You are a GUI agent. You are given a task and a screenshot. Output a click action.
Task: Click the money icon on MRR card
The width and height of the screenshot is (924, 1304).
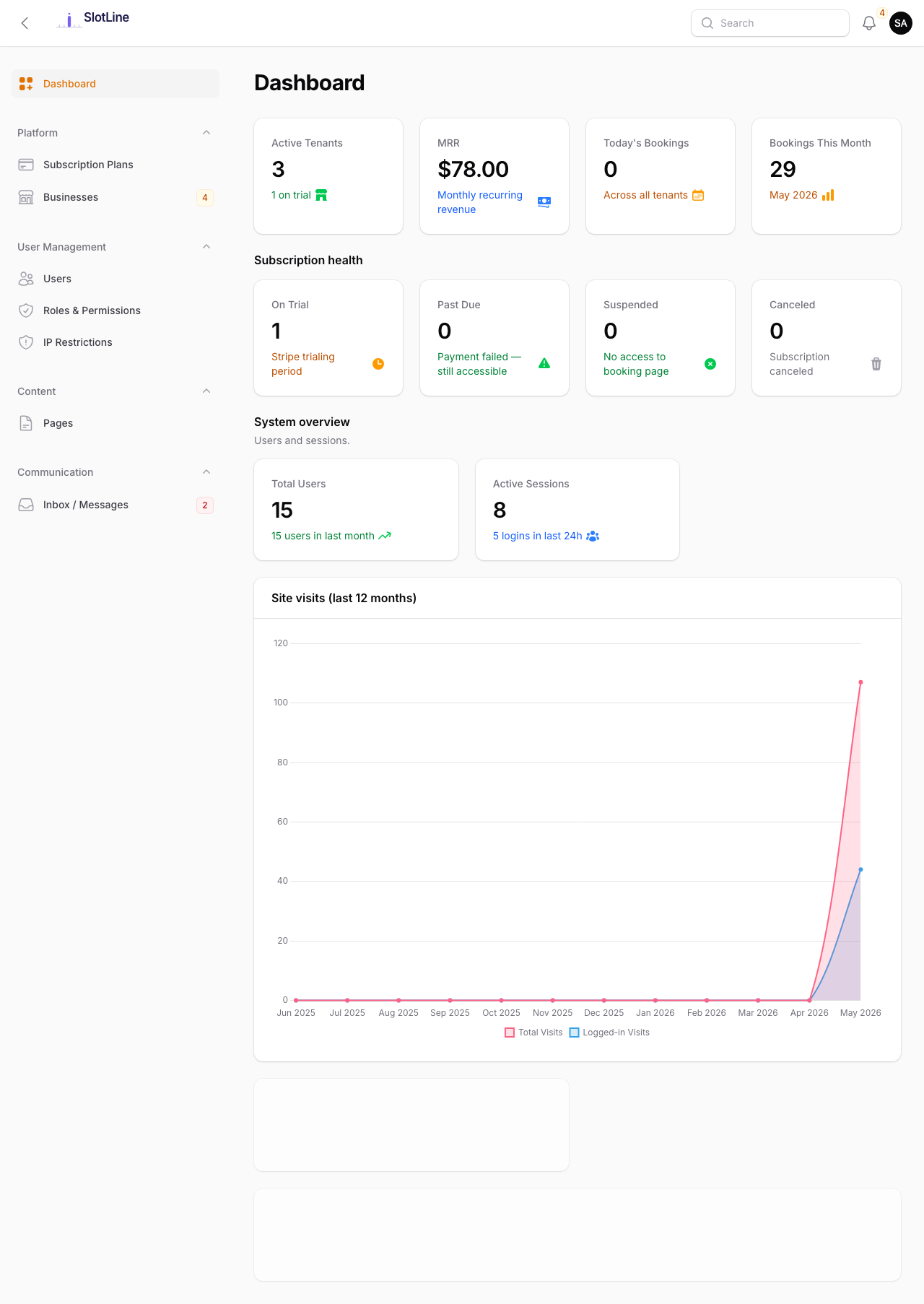[544, 202]
